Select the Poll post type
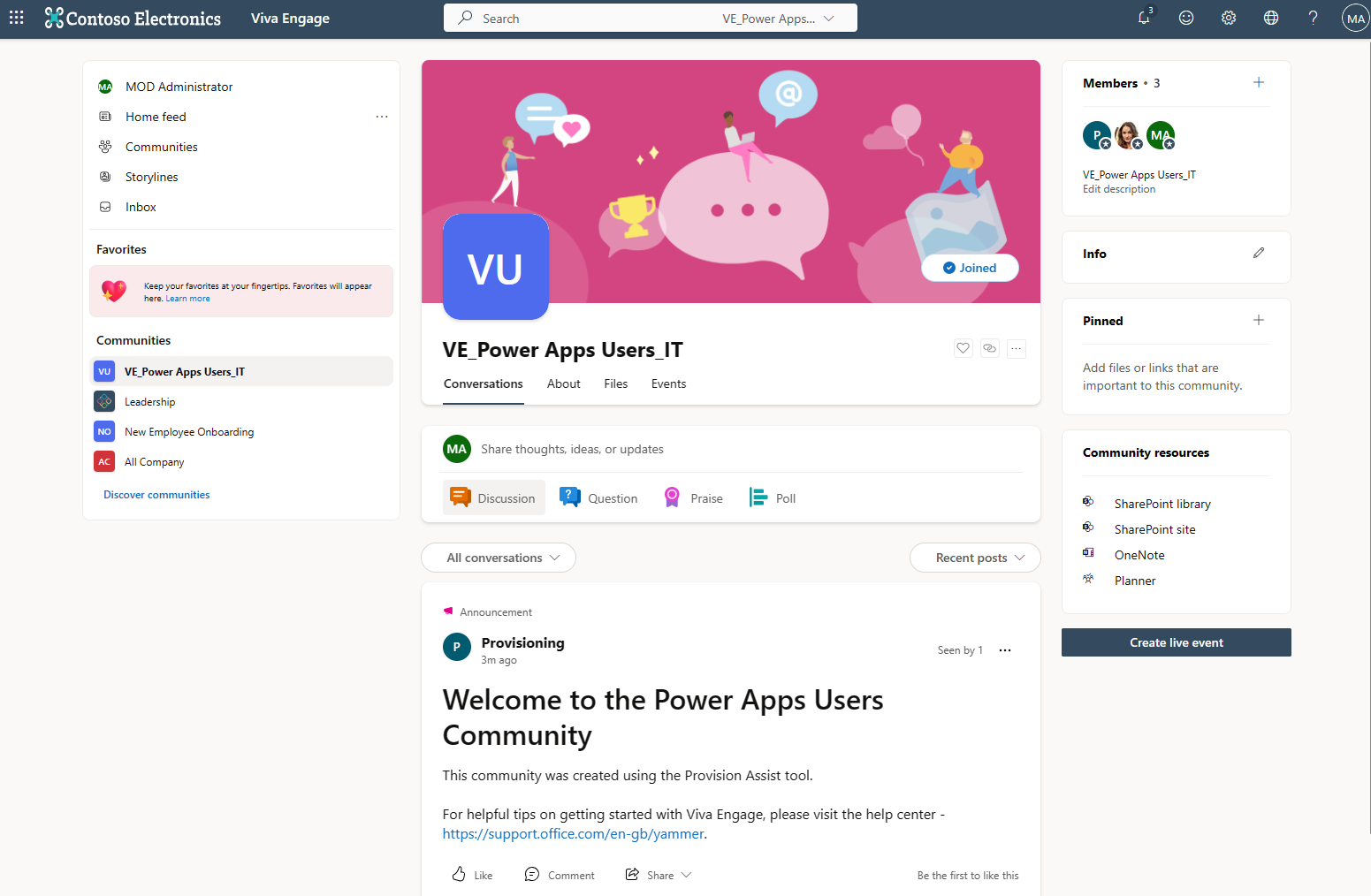This screenshot has height=896, width=1371. 773,497
